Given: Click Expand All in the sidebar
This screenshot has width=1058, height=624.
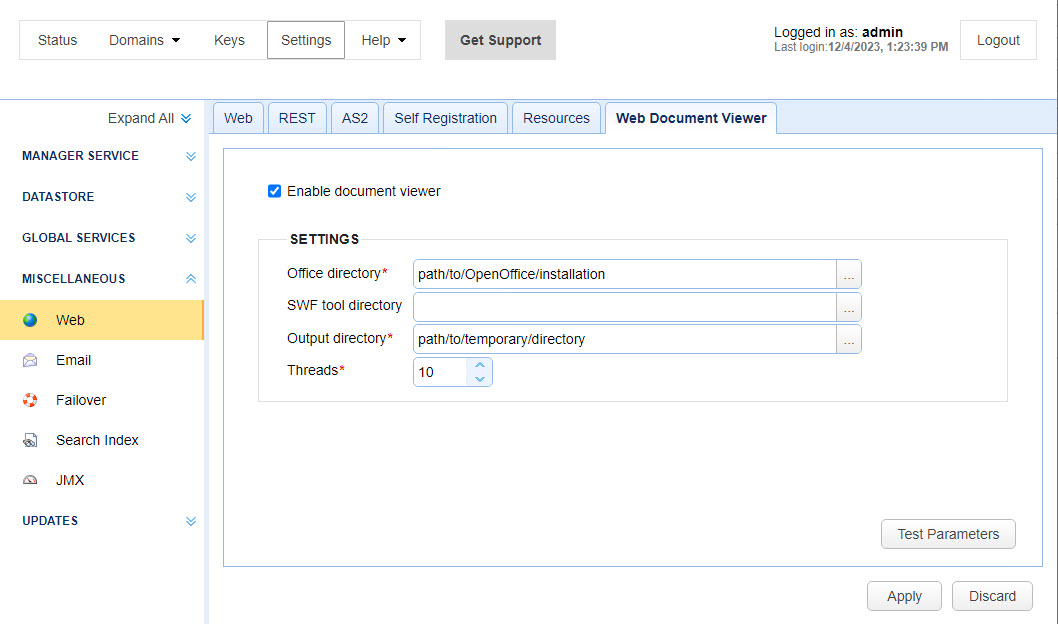Looking at the screenshot, I should coord(141,118).
